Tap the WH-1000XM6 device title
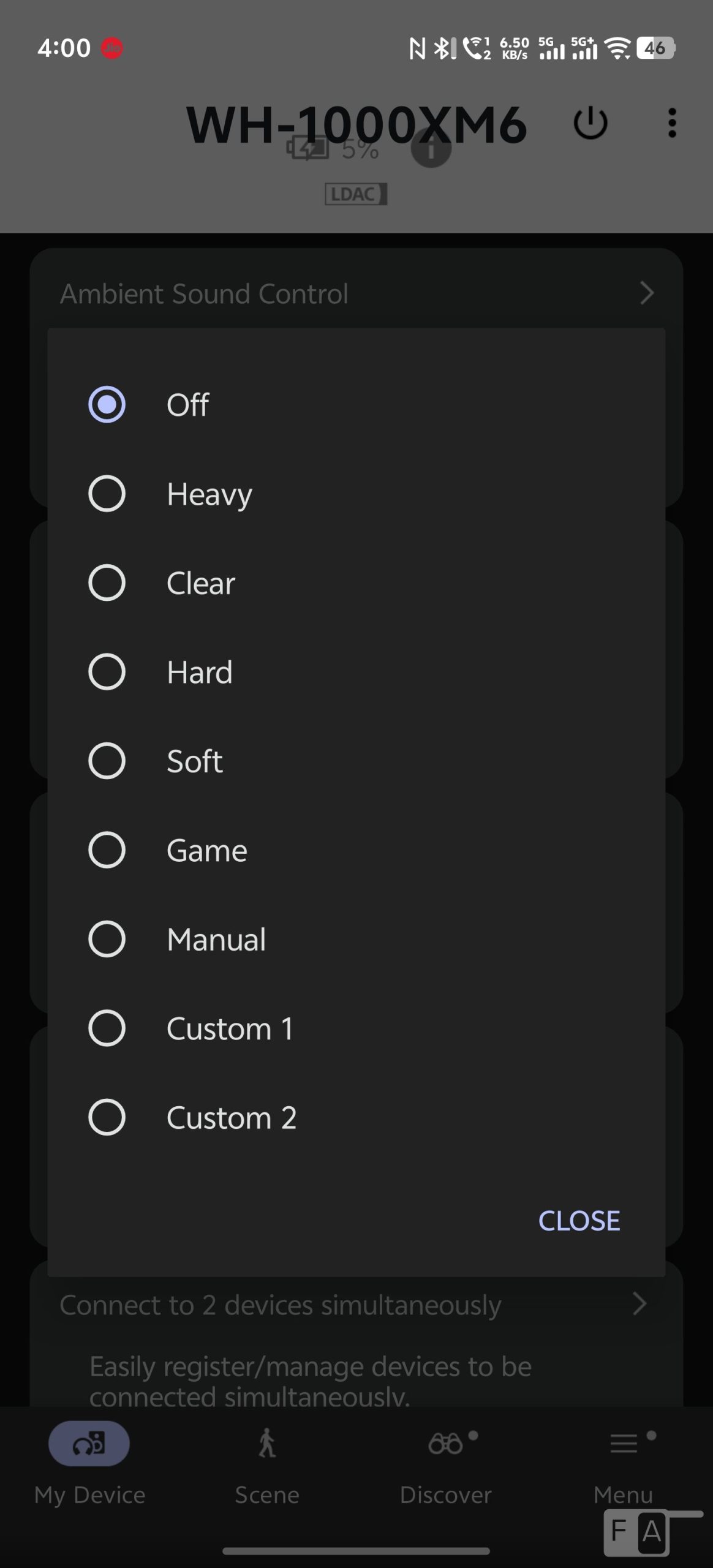713x1568 pixels. pyautogui.click(x=356, y=124)
